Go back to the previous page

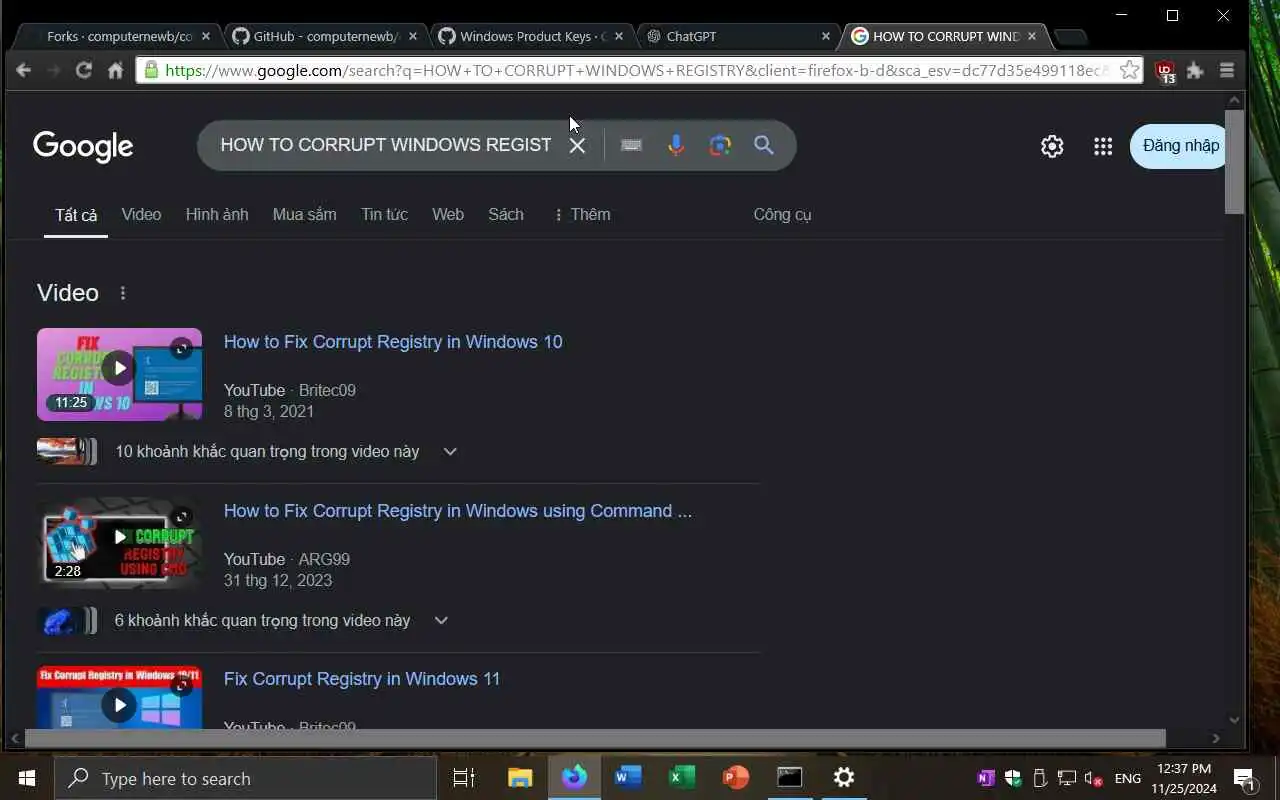click(24, 70)
